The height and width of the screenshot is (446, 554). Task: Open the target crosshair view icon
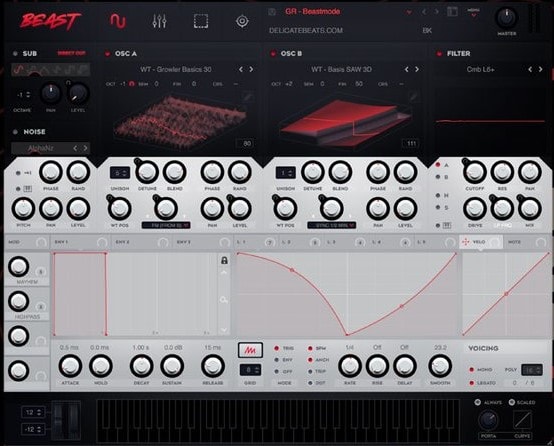tap(242, 21)
